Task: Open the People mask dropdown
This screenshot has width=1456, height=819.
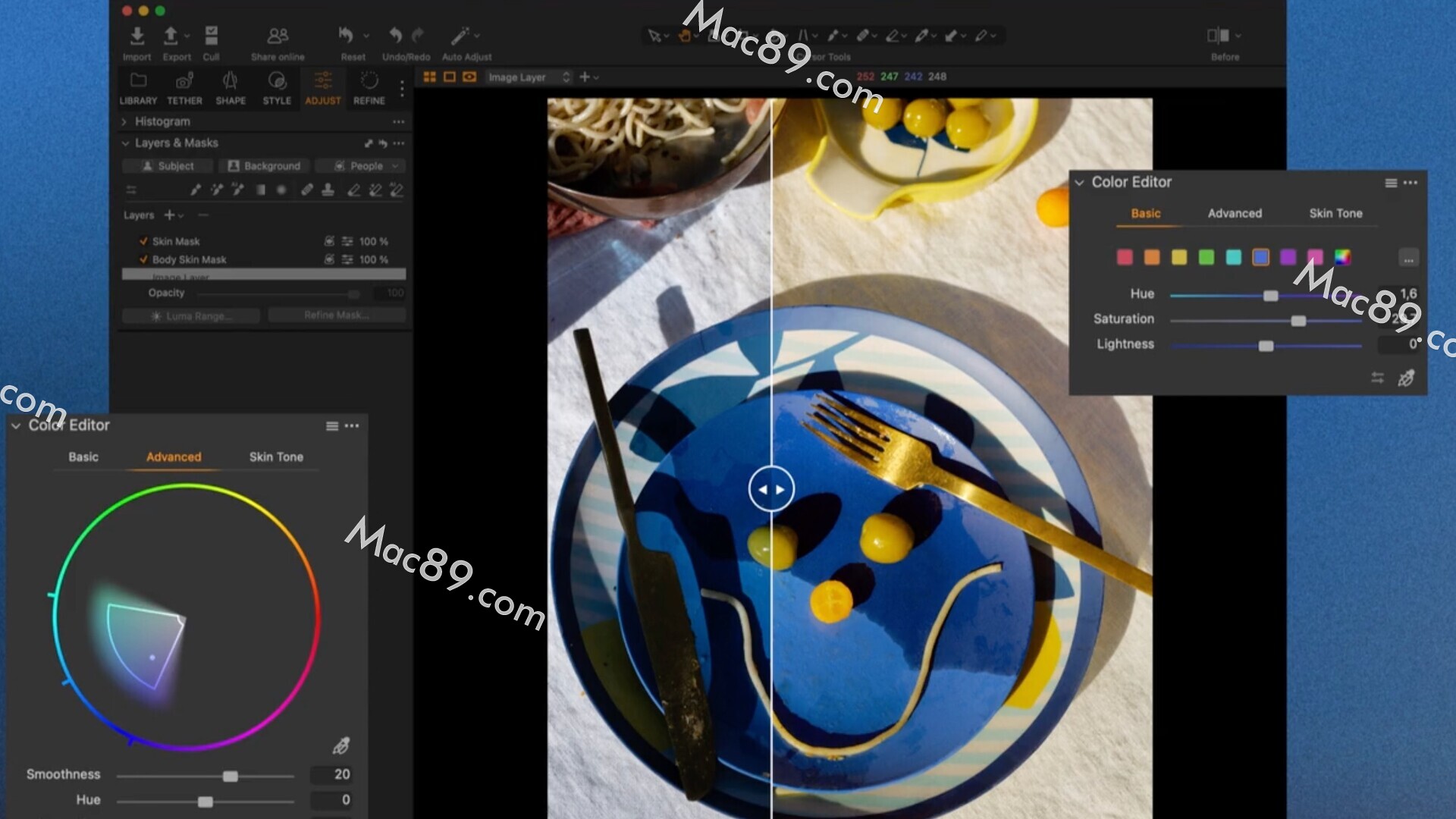Action: (x=395, y=166)
